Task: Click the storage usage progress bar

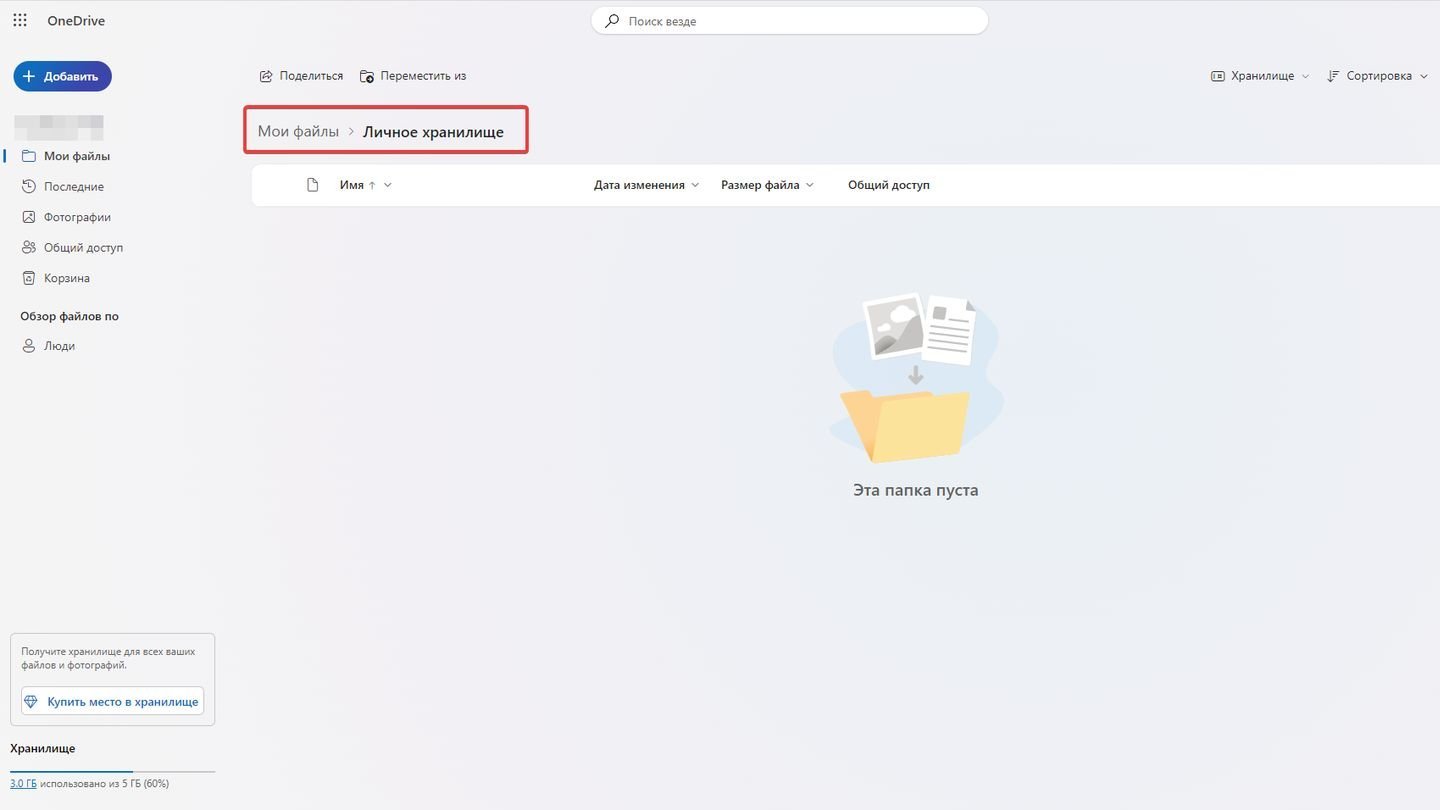Action: point(112,772)
